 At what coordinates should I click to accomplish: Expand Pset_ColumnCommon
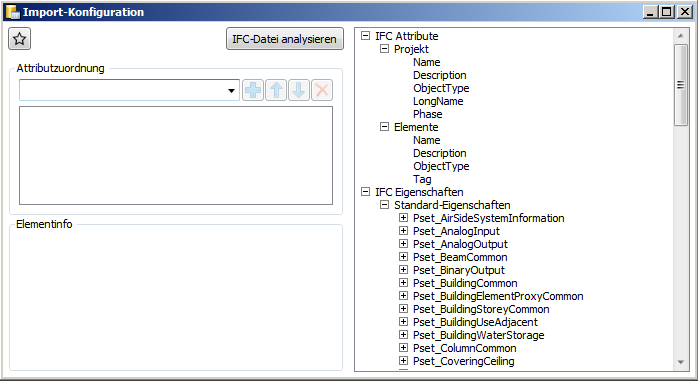click(403, 348)
